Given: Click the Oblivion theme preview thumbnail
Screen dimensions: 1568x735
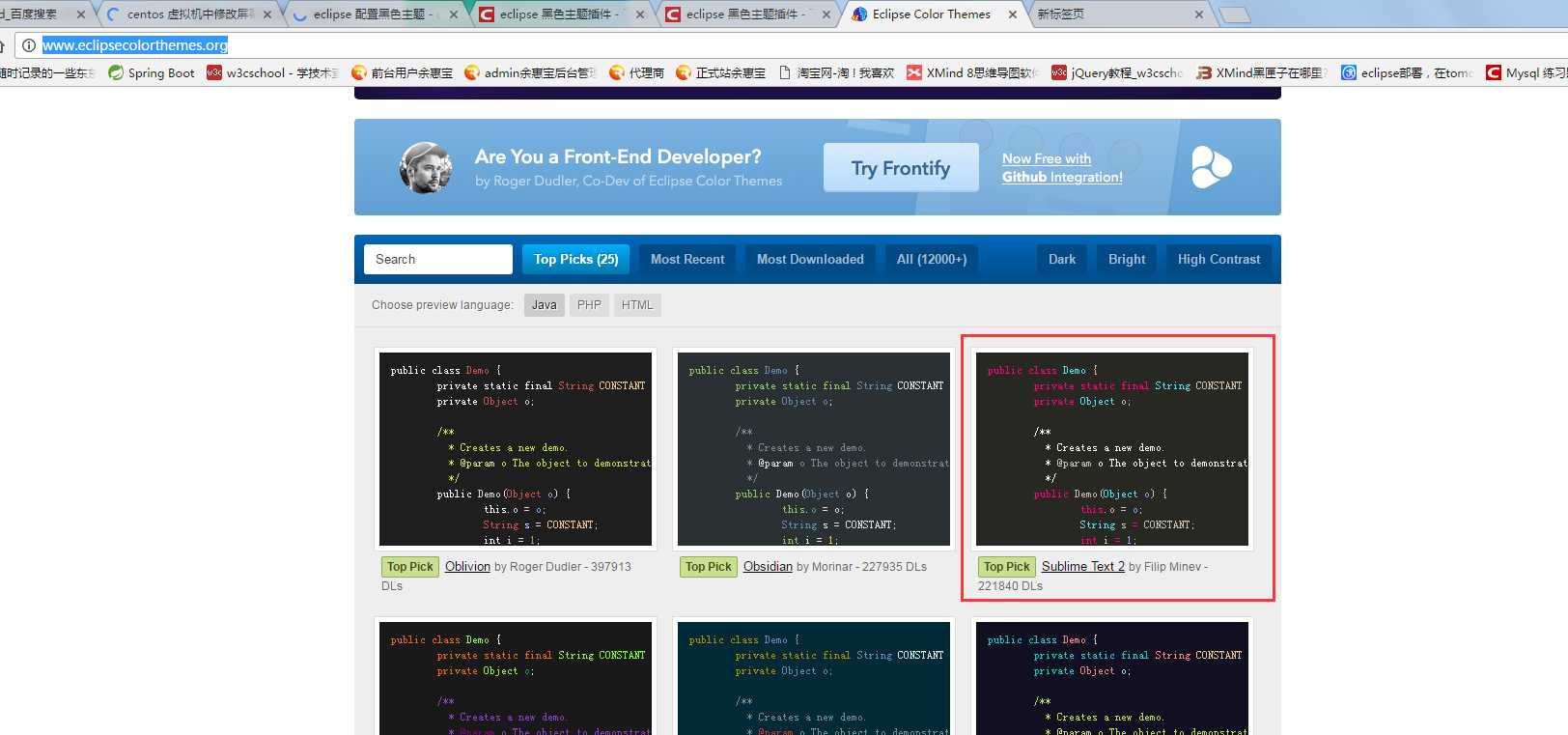Looking at the screenshot, I should click(x=516, y=449).
